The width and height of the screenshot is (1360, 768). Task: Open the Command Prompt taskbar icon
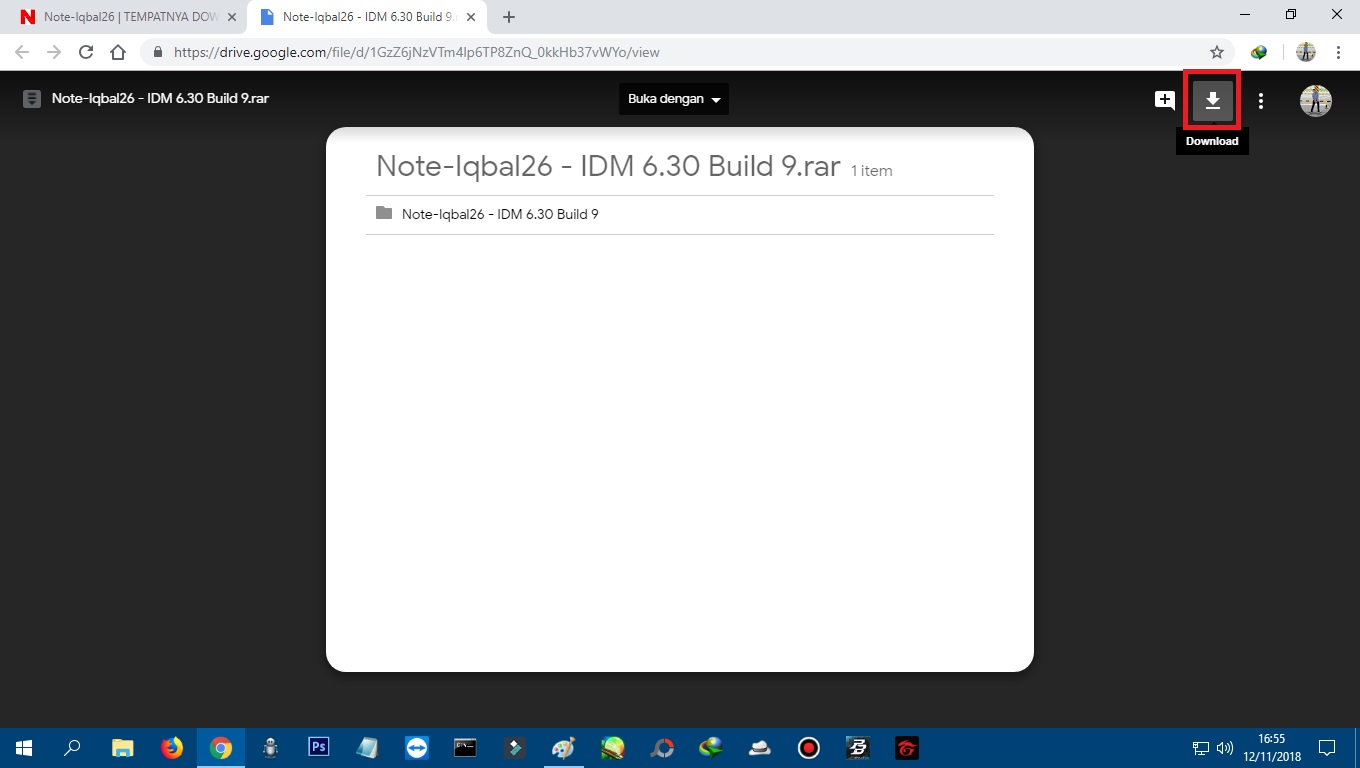466,747
